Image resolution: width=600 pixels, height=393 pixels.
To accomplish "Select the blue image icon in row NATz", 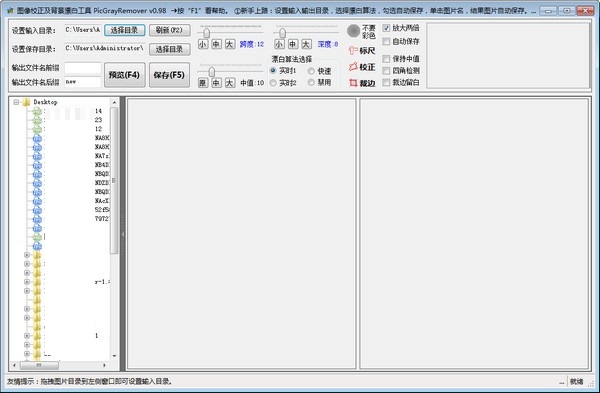I will (x=37, y=156).
